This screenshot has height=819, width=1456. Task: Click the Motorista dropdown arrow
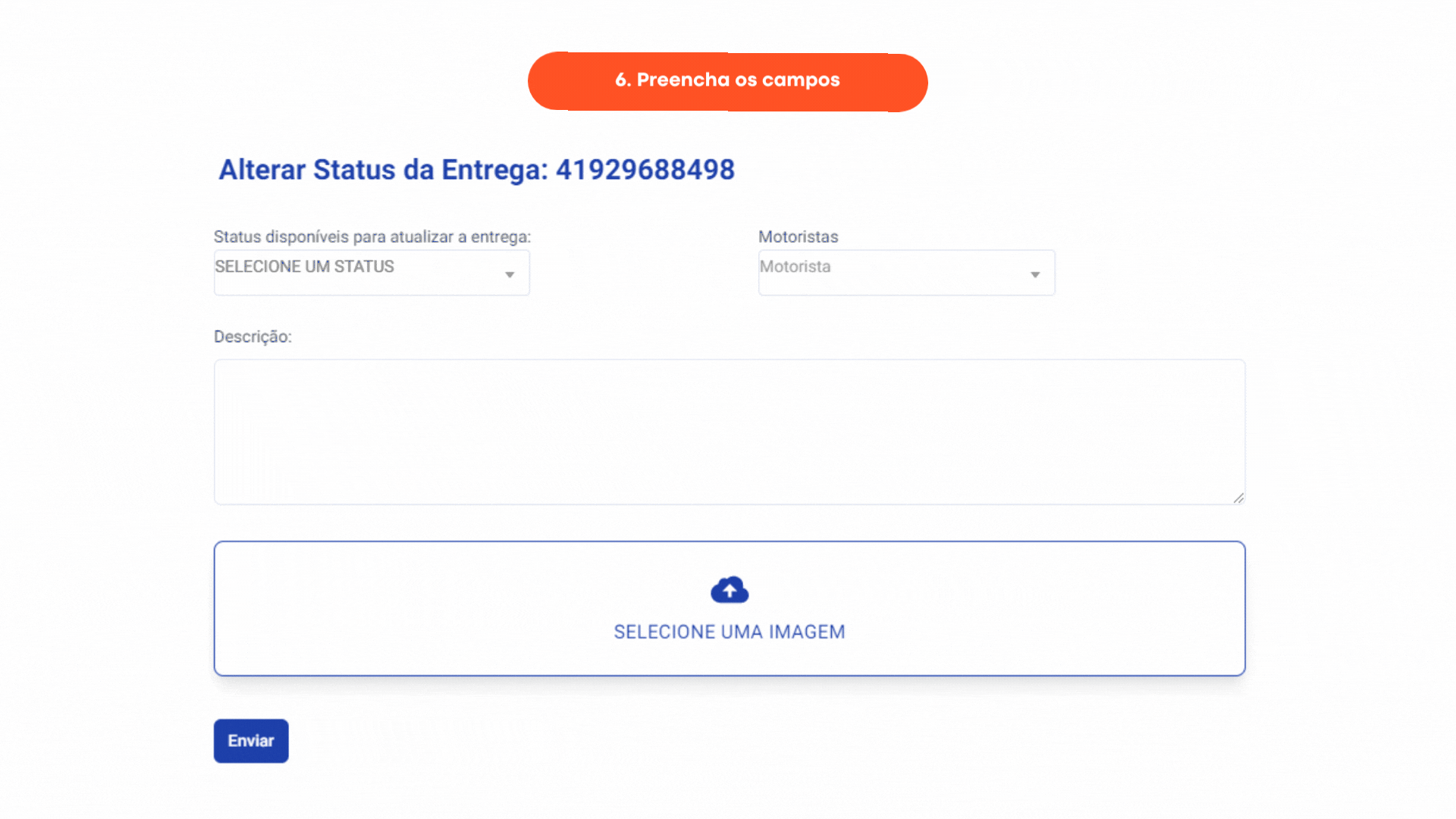pos(1035,275)
